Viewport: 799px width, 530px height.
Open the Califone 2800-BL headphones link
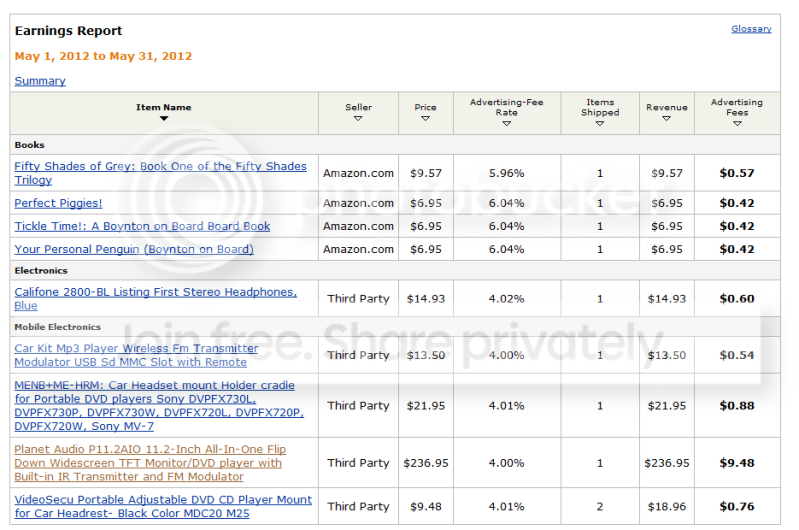click(155, 299)
